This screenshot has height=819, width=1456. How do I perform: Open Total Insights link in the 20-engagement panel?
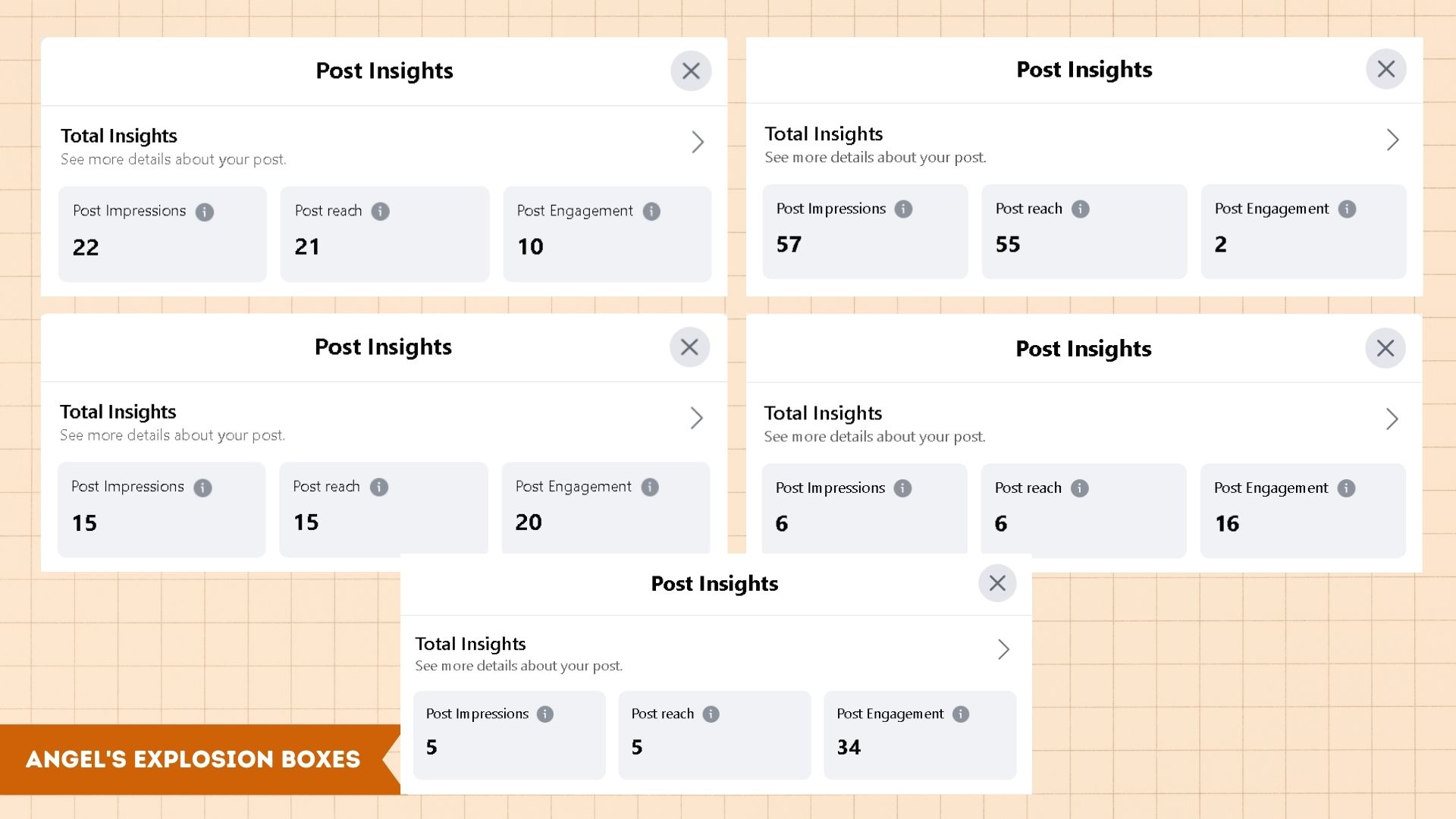tap(696, 418)
